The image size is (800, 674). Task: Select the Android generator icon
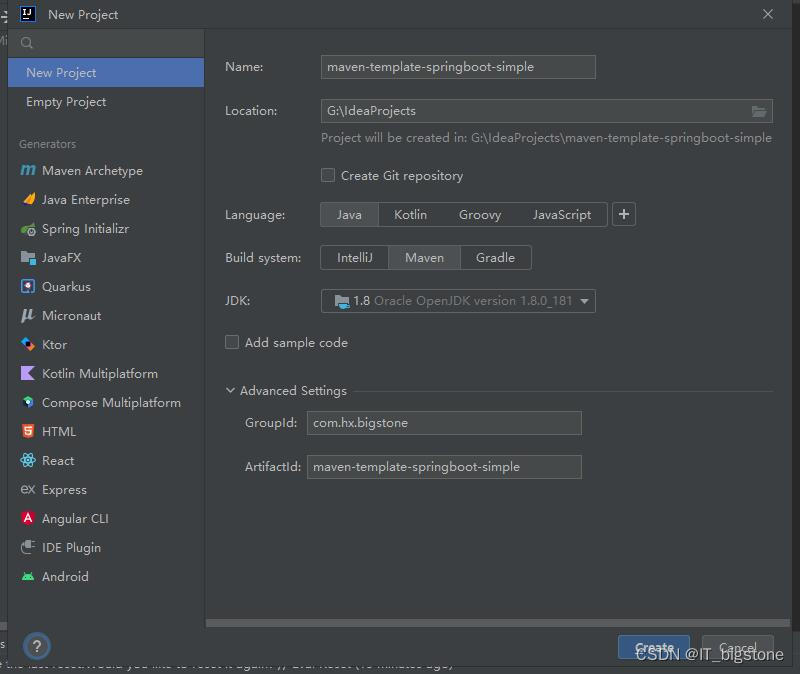click(28, 577)
